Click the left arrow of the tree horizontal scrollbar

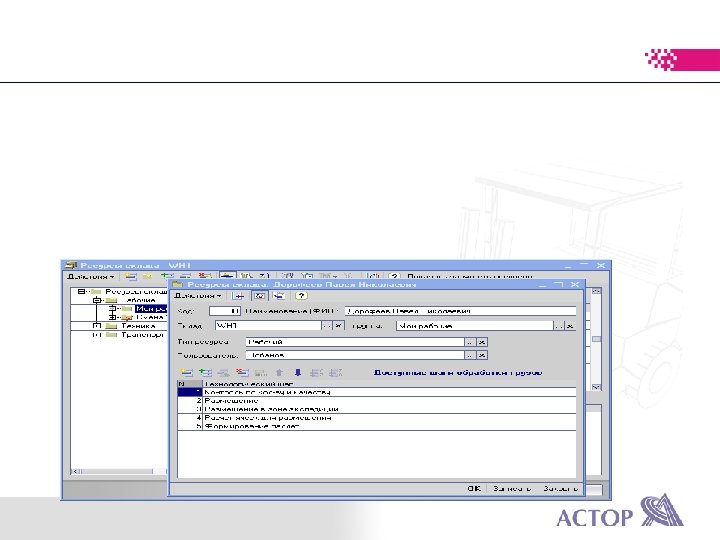pos(76,471)
